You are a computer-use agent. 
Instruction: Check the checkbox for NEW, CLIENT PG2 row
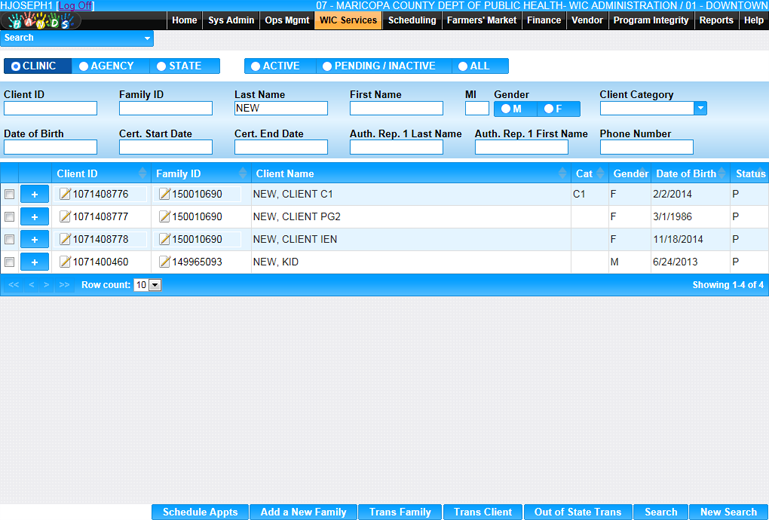pos(10,217)
